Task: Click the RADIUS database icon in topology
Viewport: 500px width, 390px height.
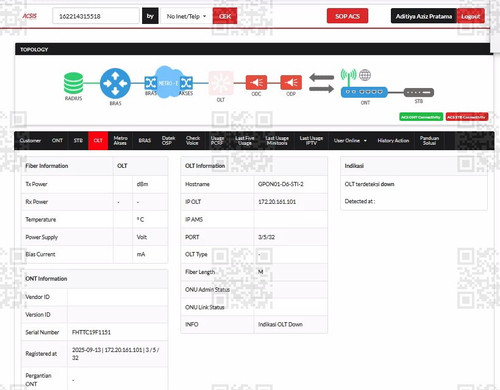Action: [73, 83]
